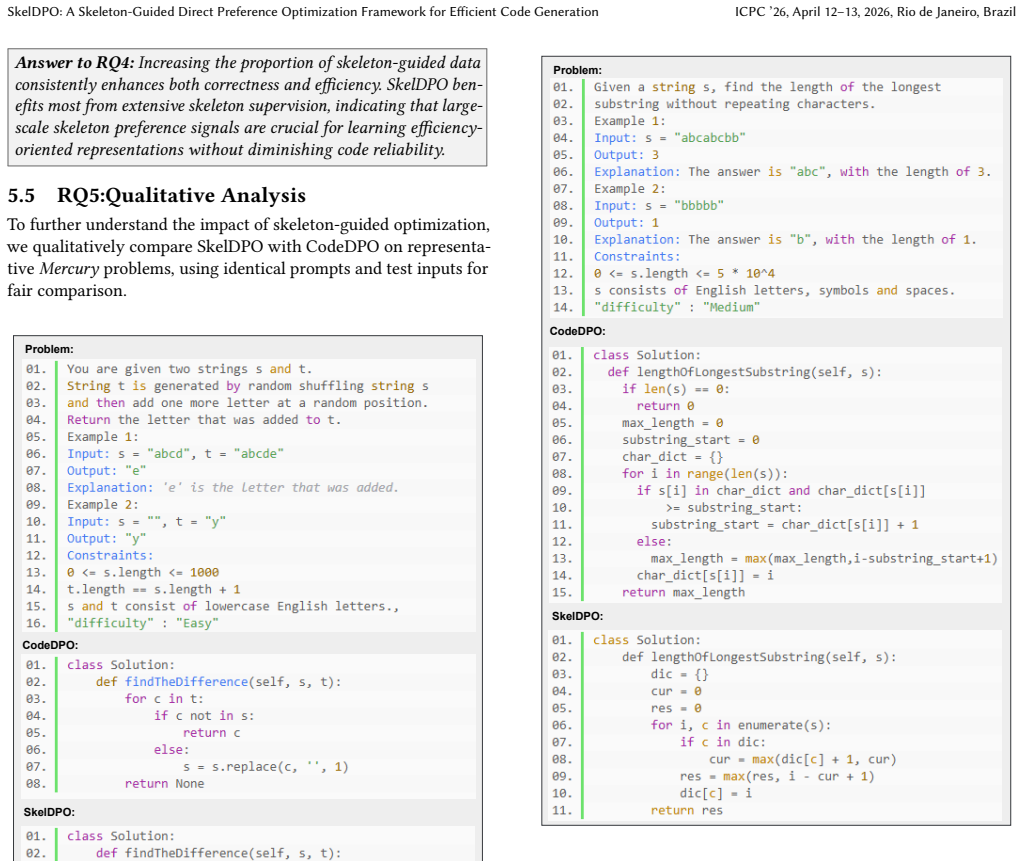The width and height of the screenshot is (1022, 861).
Task: Click the line 'and then add one more letter at a random position.'
Action: coord(247,403)
